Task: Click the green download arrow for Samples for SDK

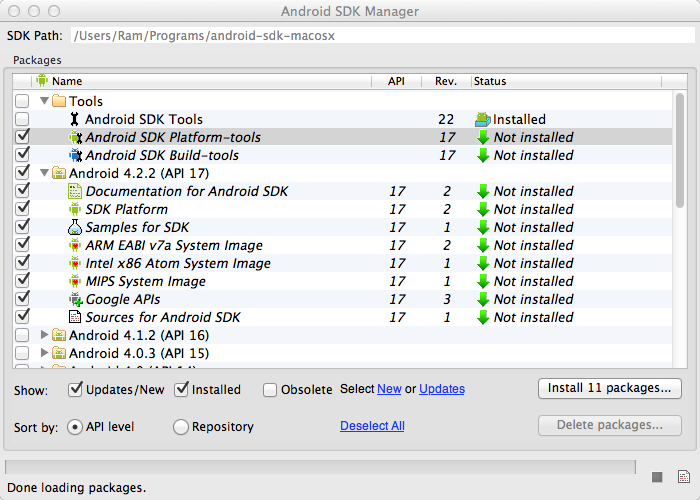Action: (x=483, y=228)
